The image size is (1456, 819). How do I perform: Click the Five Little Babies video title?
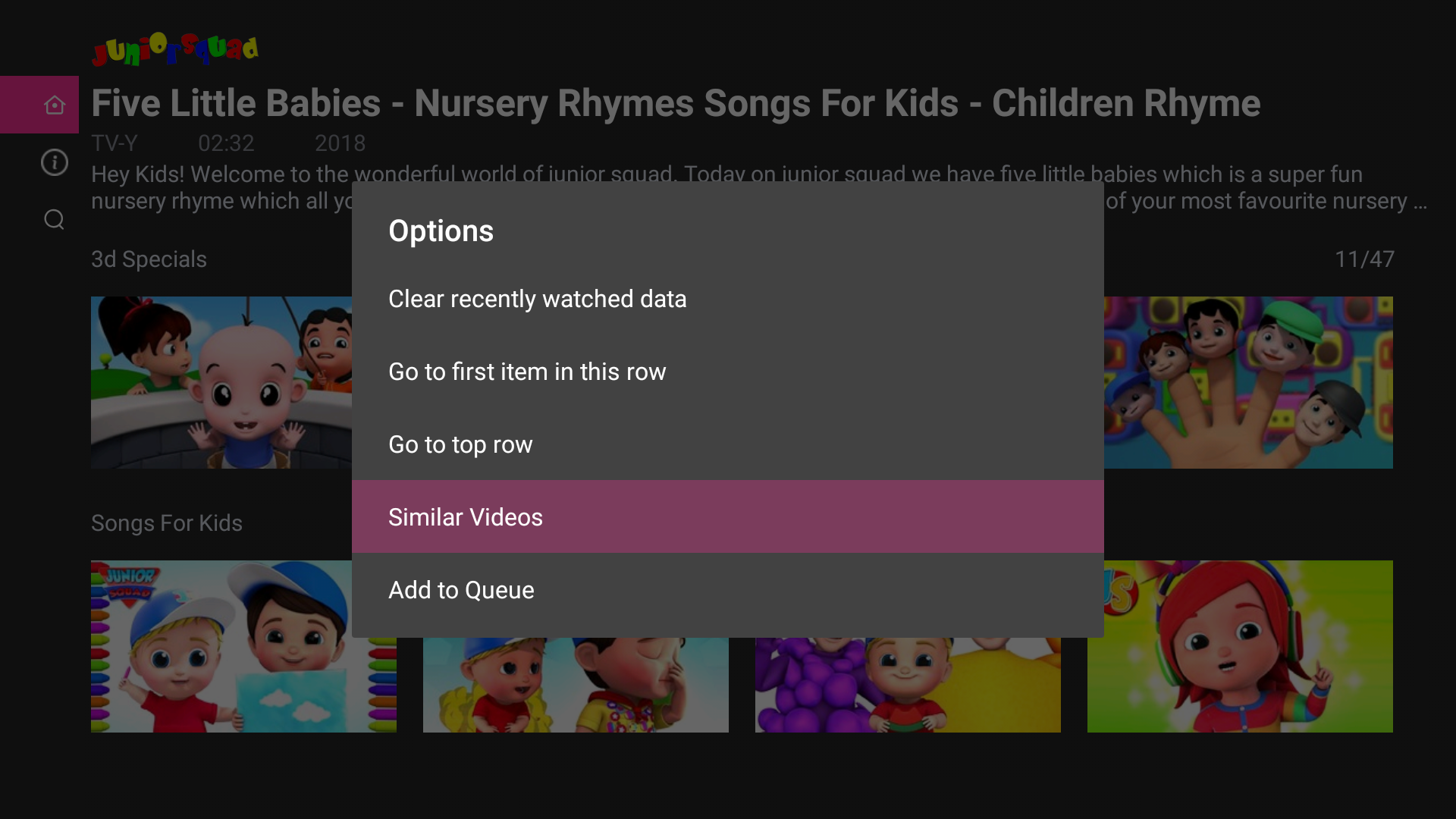pos(676,103)
